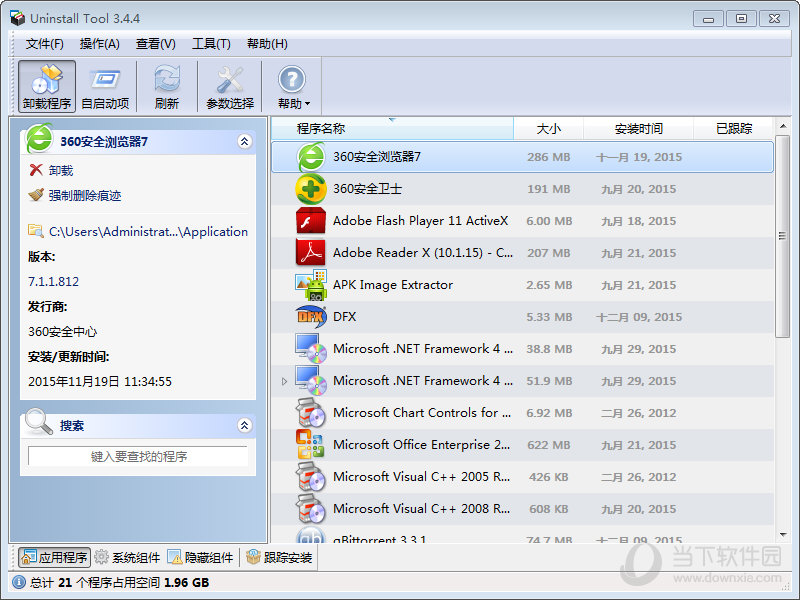
Task: Click the scrollbar up arrow
Action: pyautogui.click(x=783, y=126)
